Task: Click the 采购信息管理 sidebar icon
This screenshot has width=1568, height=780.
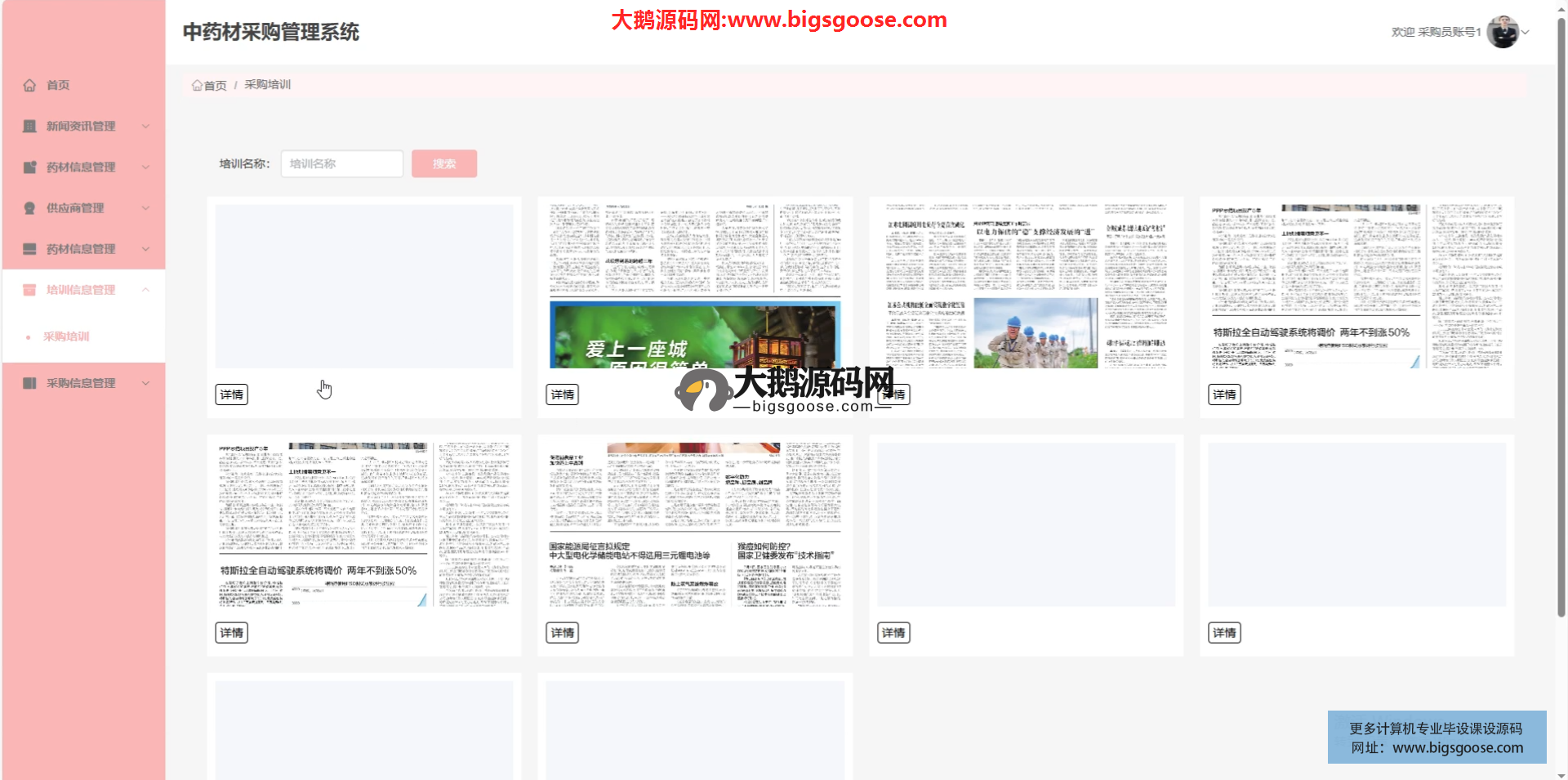Action: click(x=29, y=383)
